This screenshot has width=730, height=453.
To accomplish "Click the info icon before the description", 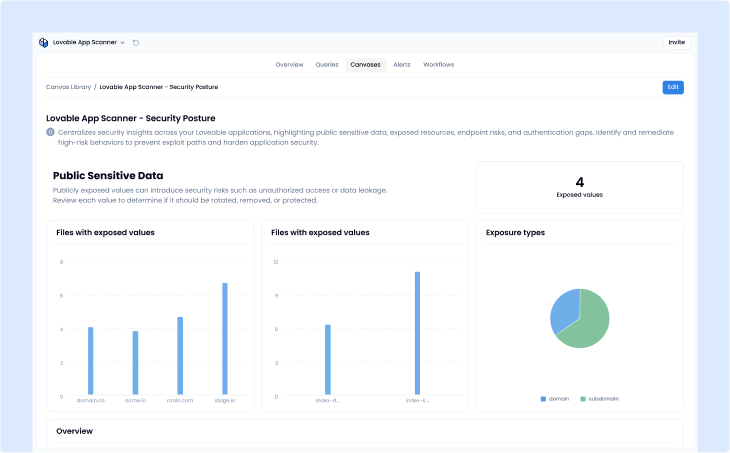I will coord(50,131).
